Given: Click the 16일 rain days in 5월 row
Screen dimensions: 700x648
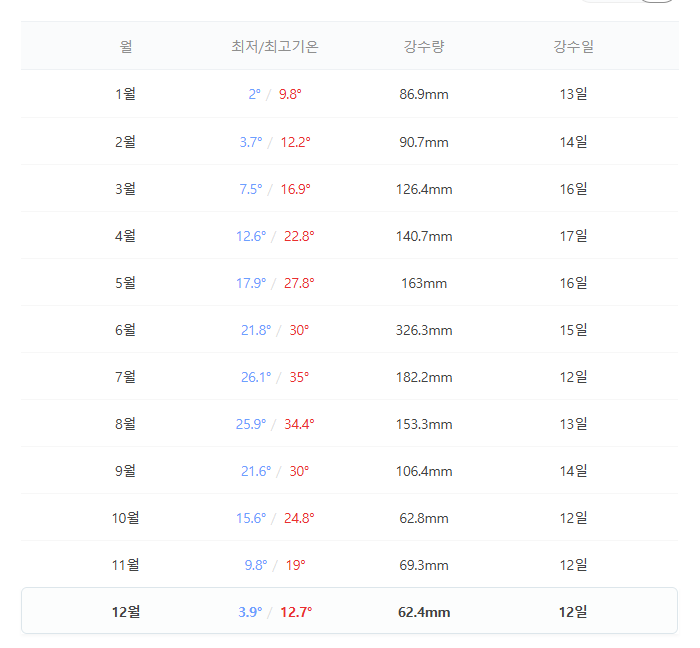Looking at the screenshot, I should [x=573, y=283].
